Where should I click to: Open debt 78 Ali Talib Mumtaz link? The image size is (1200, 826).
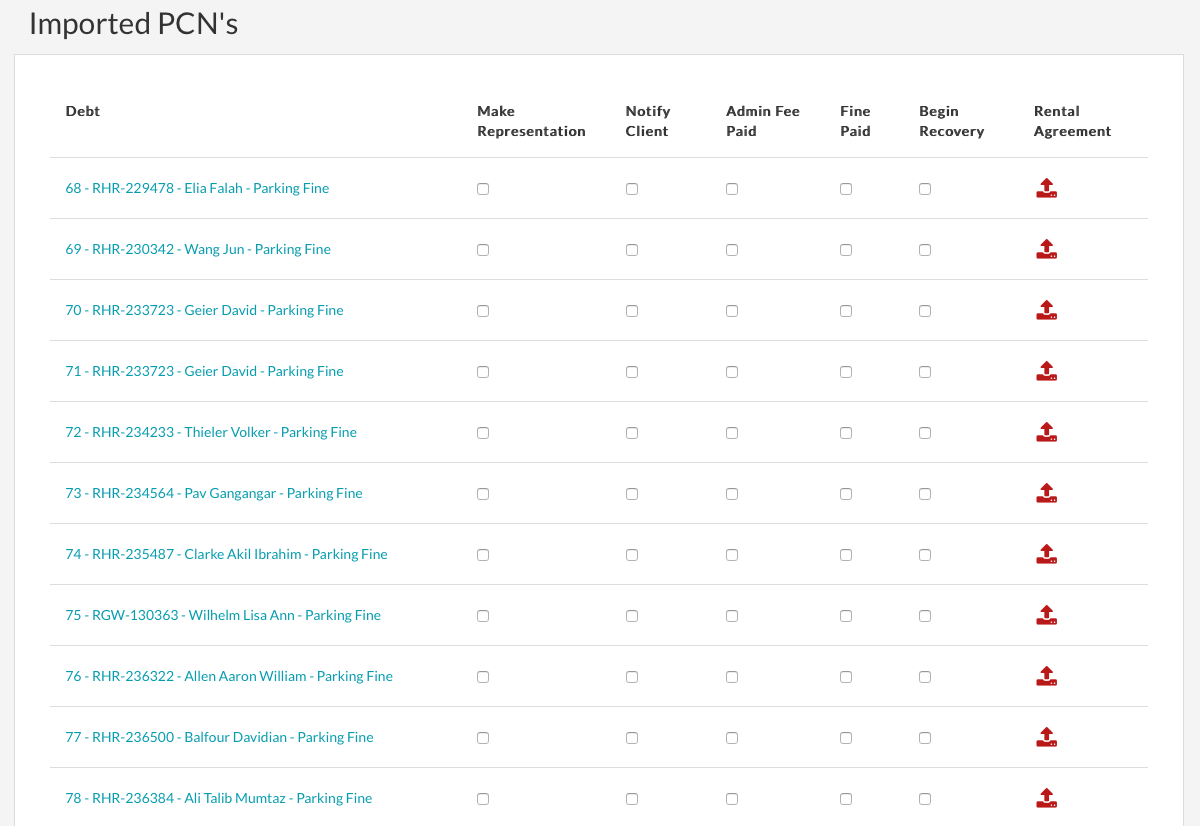click(219, 798)
